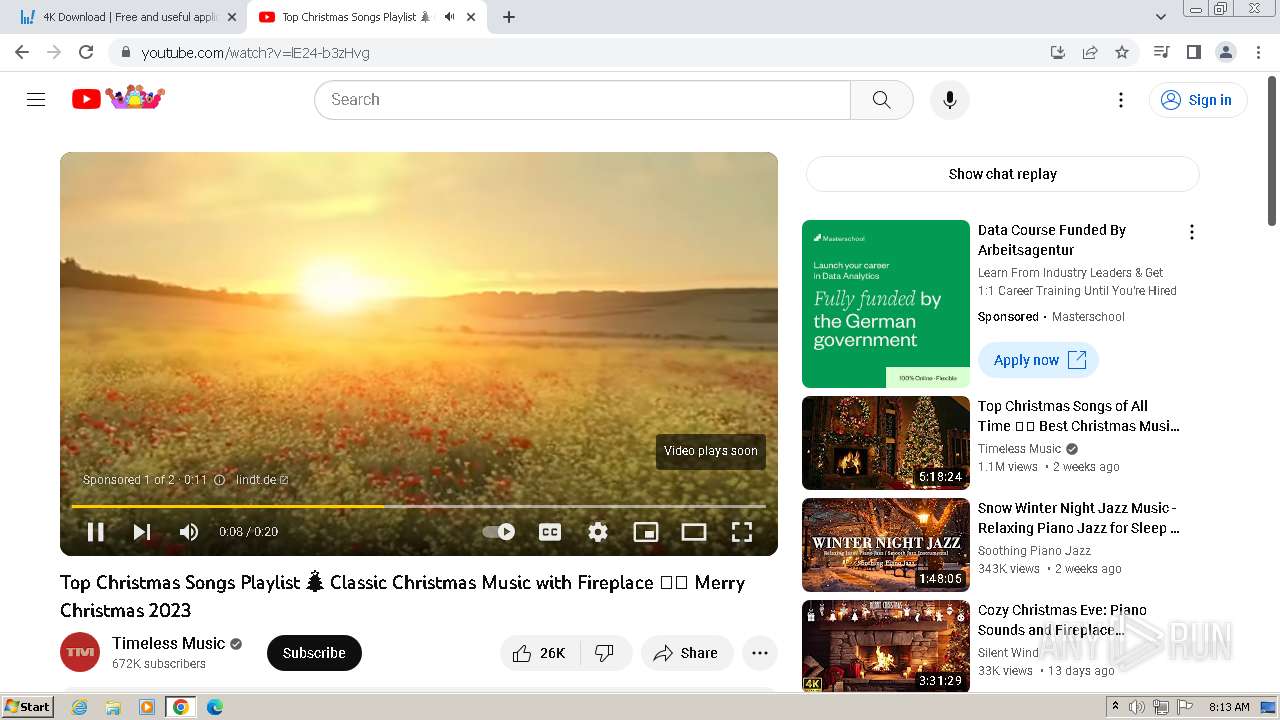Start voice search with the microphone
Image resolution: width=1280 pixels, height=720 pixels.
(x=949, y=99)
